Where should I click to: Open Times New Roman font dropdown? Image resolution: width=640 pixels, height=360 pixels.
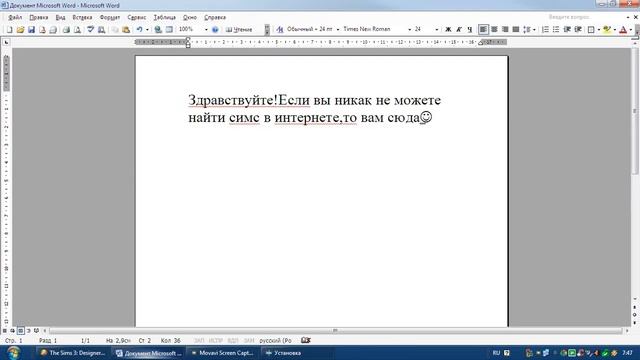pos(409,29)
